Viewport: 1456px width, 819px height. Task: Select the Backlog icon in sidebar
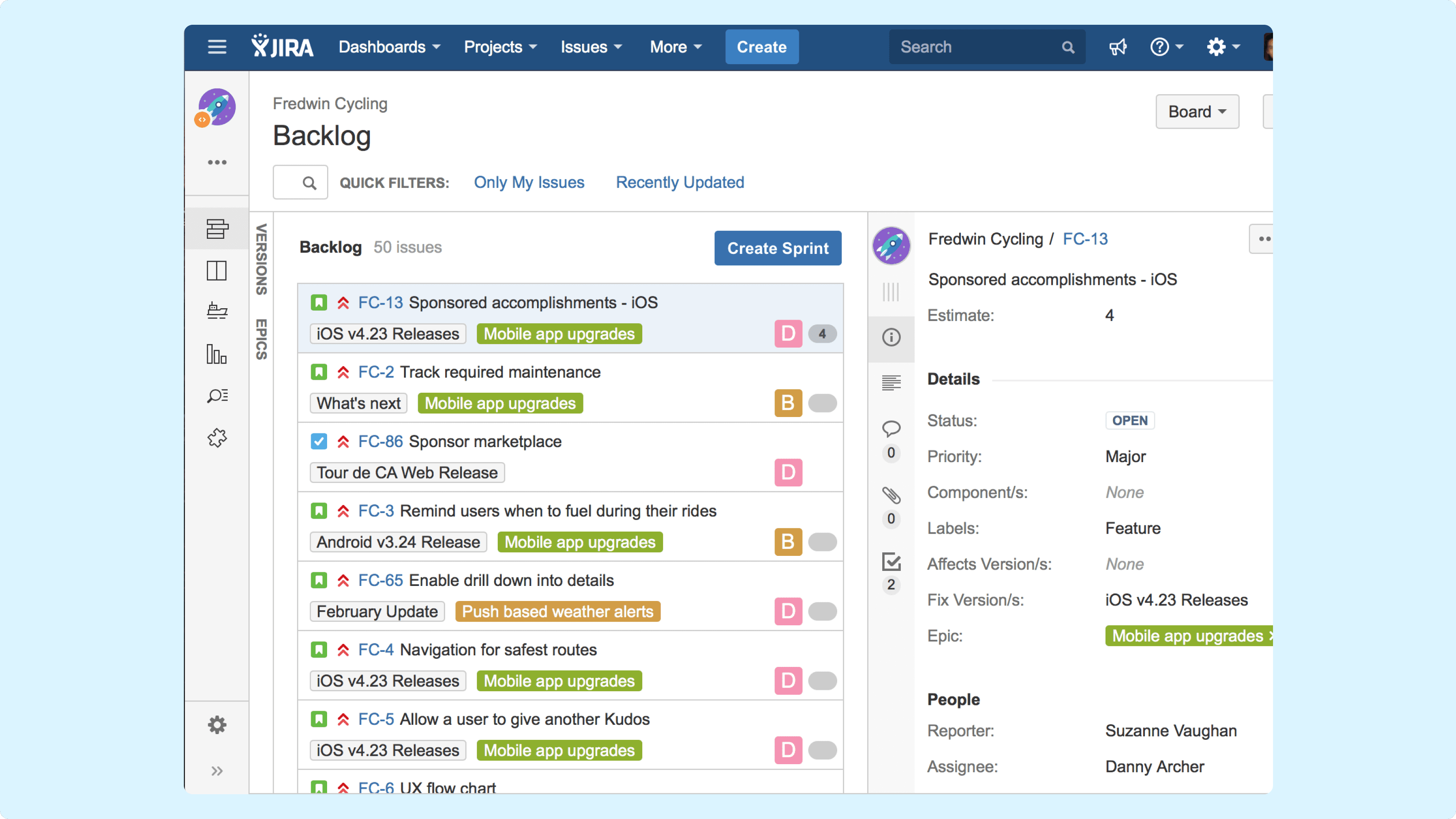(x=217, y=229)
